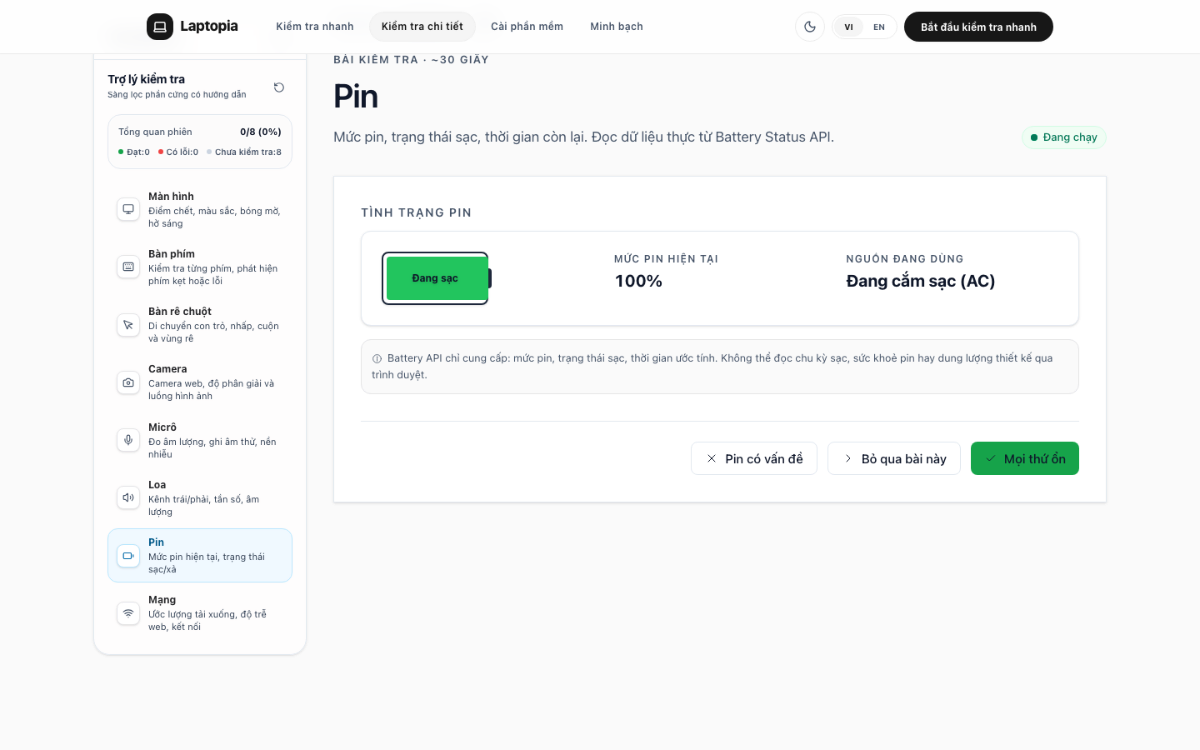Click the Chưa kiểm tra:8 counter

coord(244,152)
